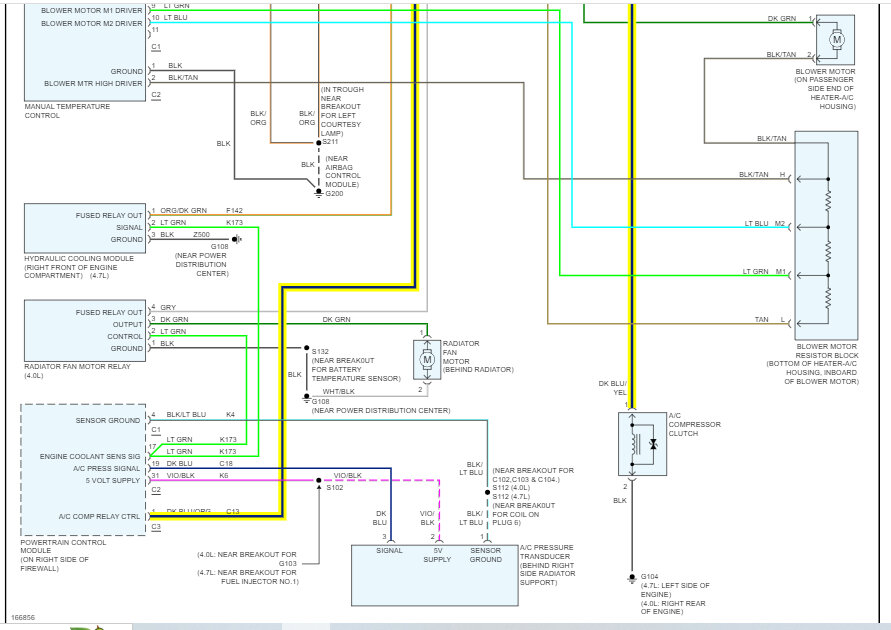This screenshot has height=630, width=891.
Task: Click the RADIATOR FAN MOTOR RELAY caption
Action: point(77,371)
